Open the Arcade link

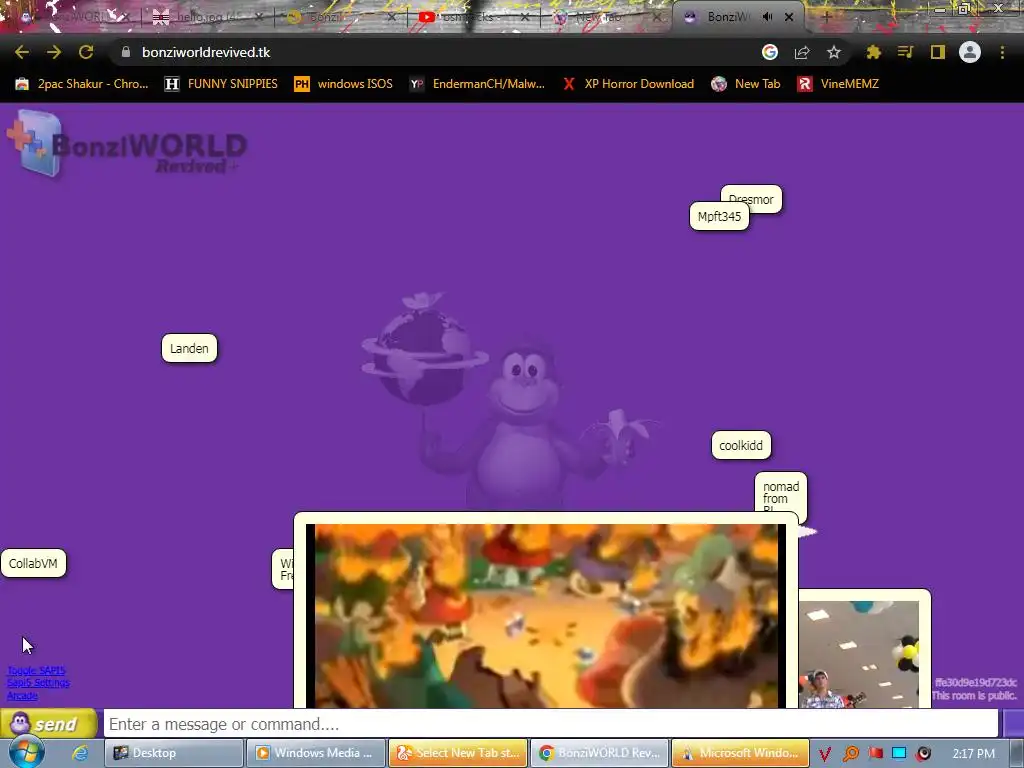click(22, 696)
